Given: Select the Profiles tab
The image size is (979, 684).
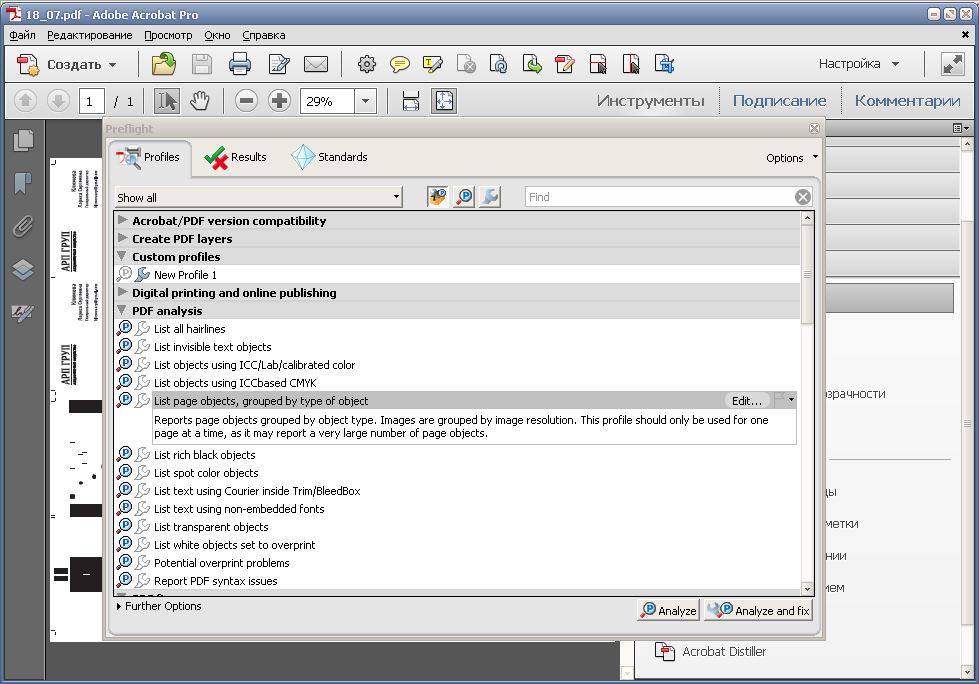Looking at the screenshot, I should pyautogui.click(x=149, y=157).
